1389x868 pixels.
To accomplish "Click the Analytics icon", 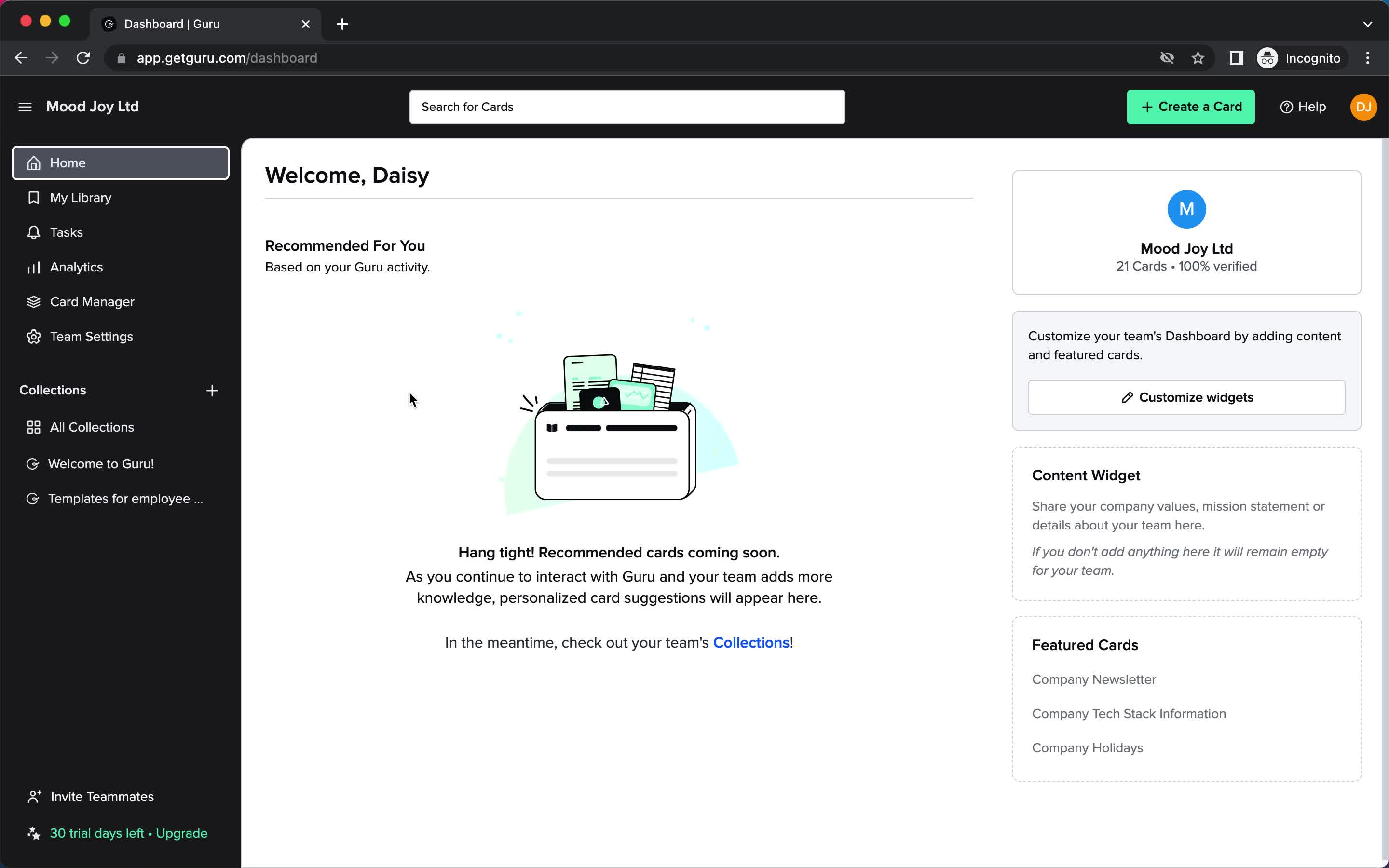I will coord(32,267).
